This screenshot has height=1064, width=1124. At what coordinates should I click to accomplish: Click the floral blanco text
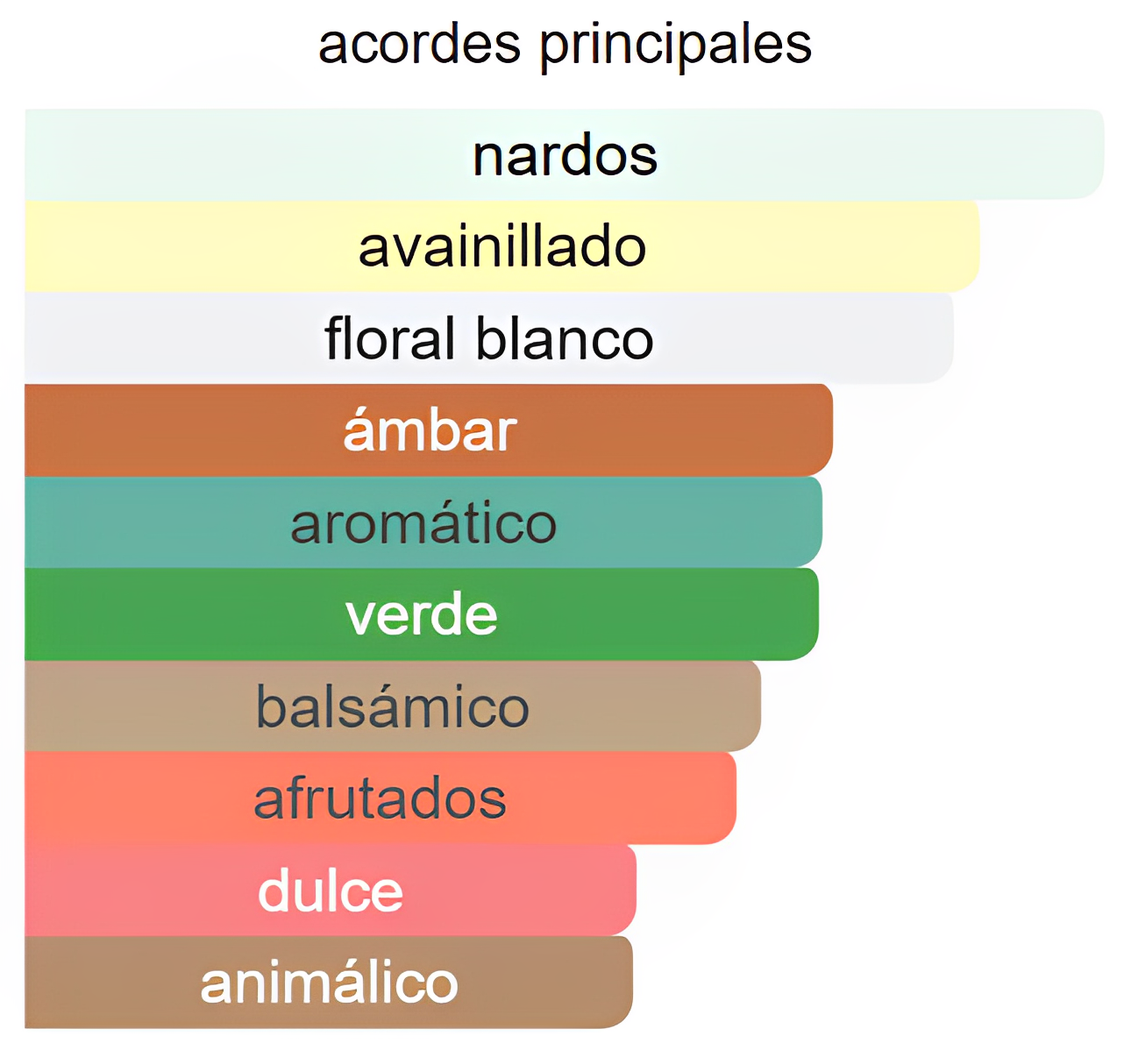[489, 338]
